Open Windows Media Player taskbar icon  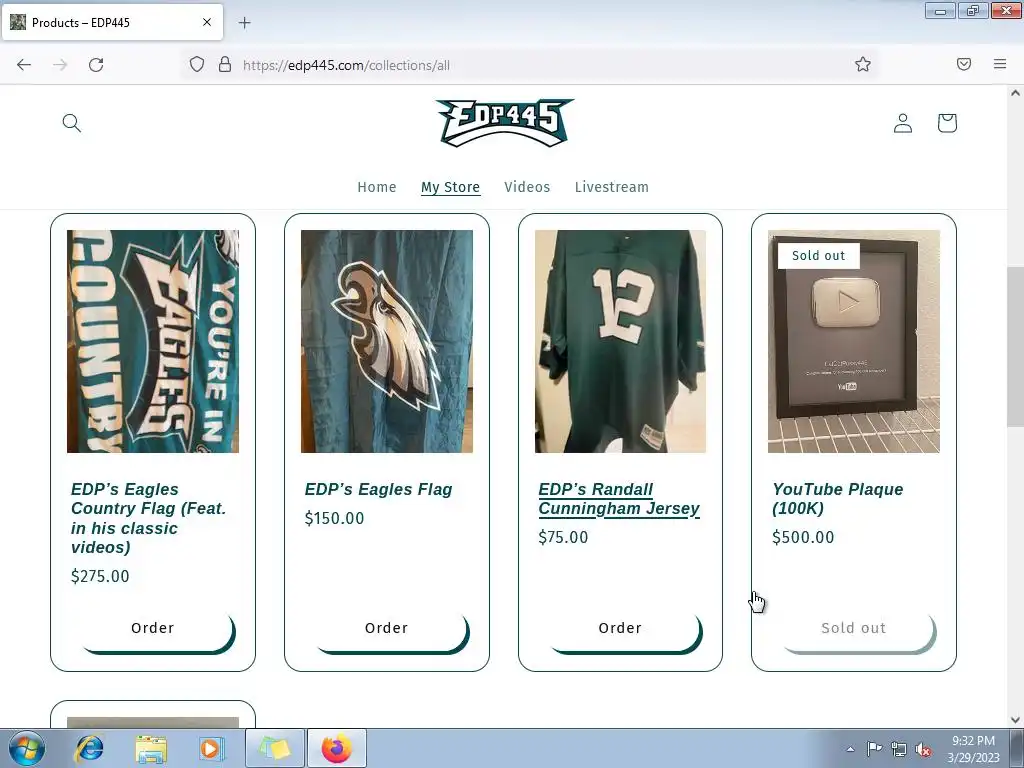point(212,748)
